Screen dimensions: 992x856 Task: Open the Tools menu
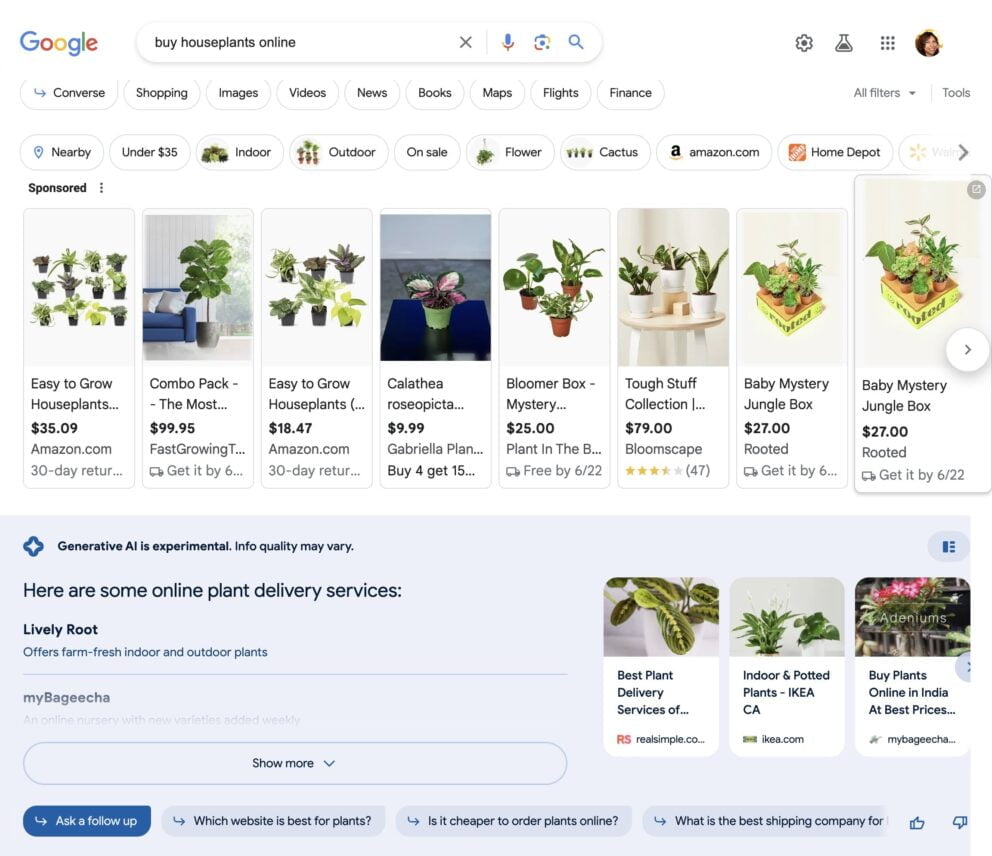[x=955, y=93]
